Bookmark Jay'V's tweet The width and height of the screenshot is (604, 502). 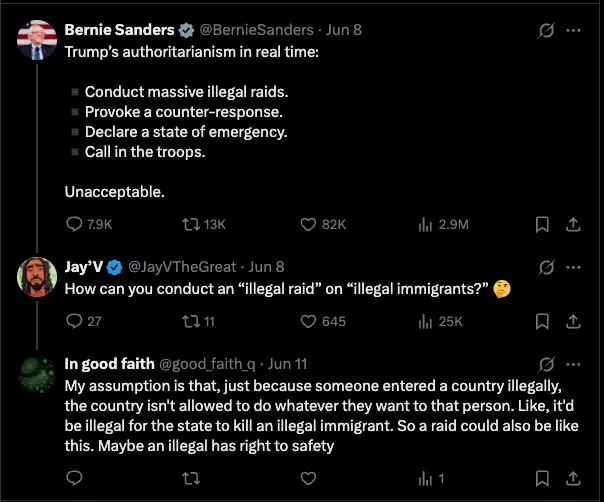point(542,321)
